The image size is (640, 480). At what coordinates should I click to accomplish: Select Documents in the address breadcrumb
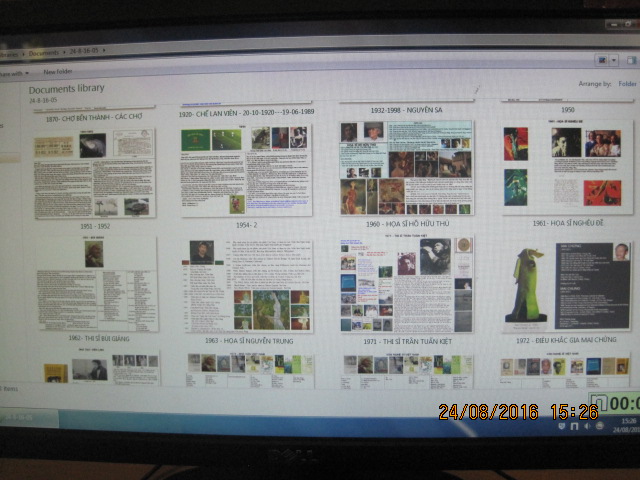click(x=44, y=53)
